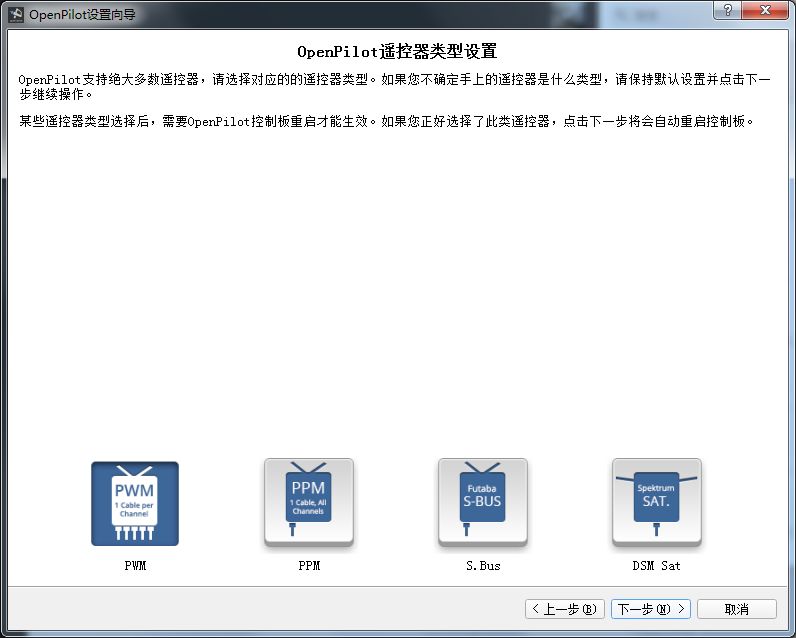Screen dimensions: 796x638
Task: Cancel the wizard with 取消
Action: click(x=737, y=609)
